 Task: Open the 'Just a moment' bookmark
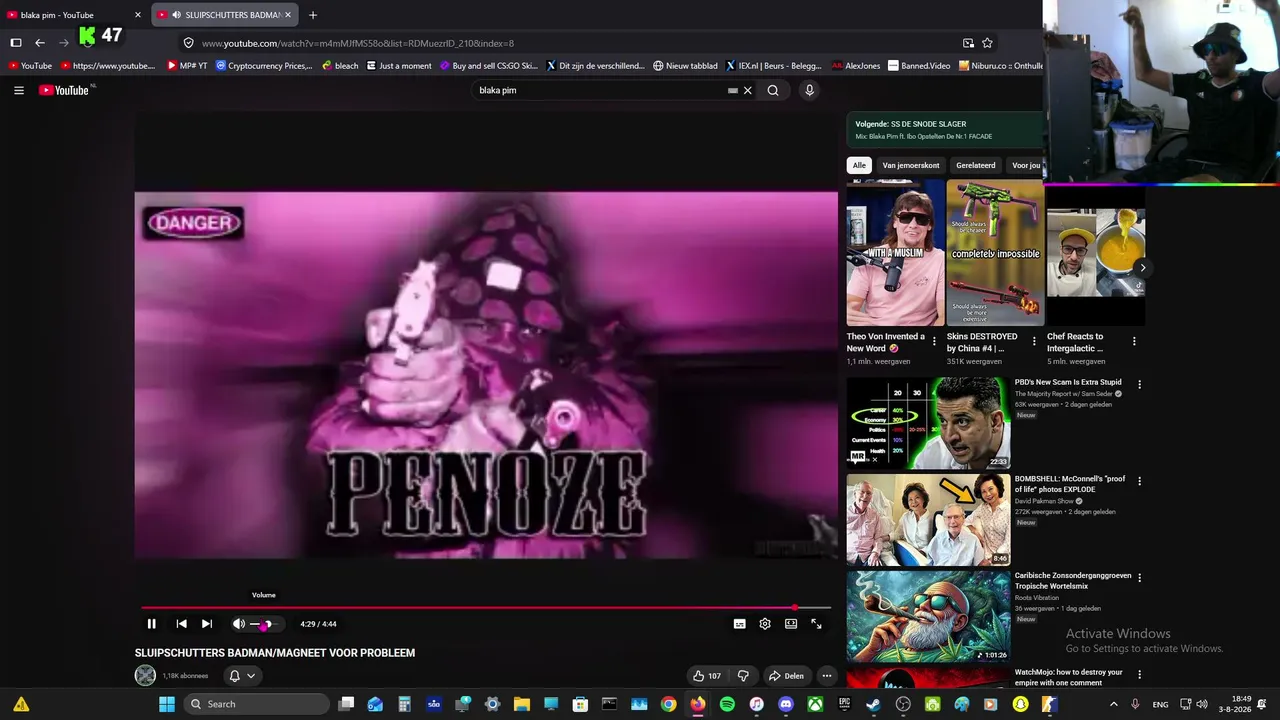coord(399,66)
